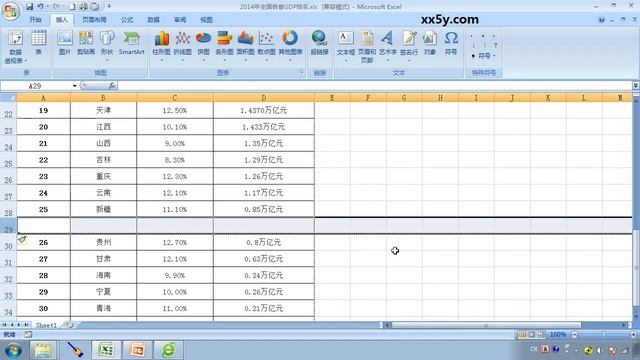
Task: Click cell with value 1.433万亿元
Action: point(264,127)
